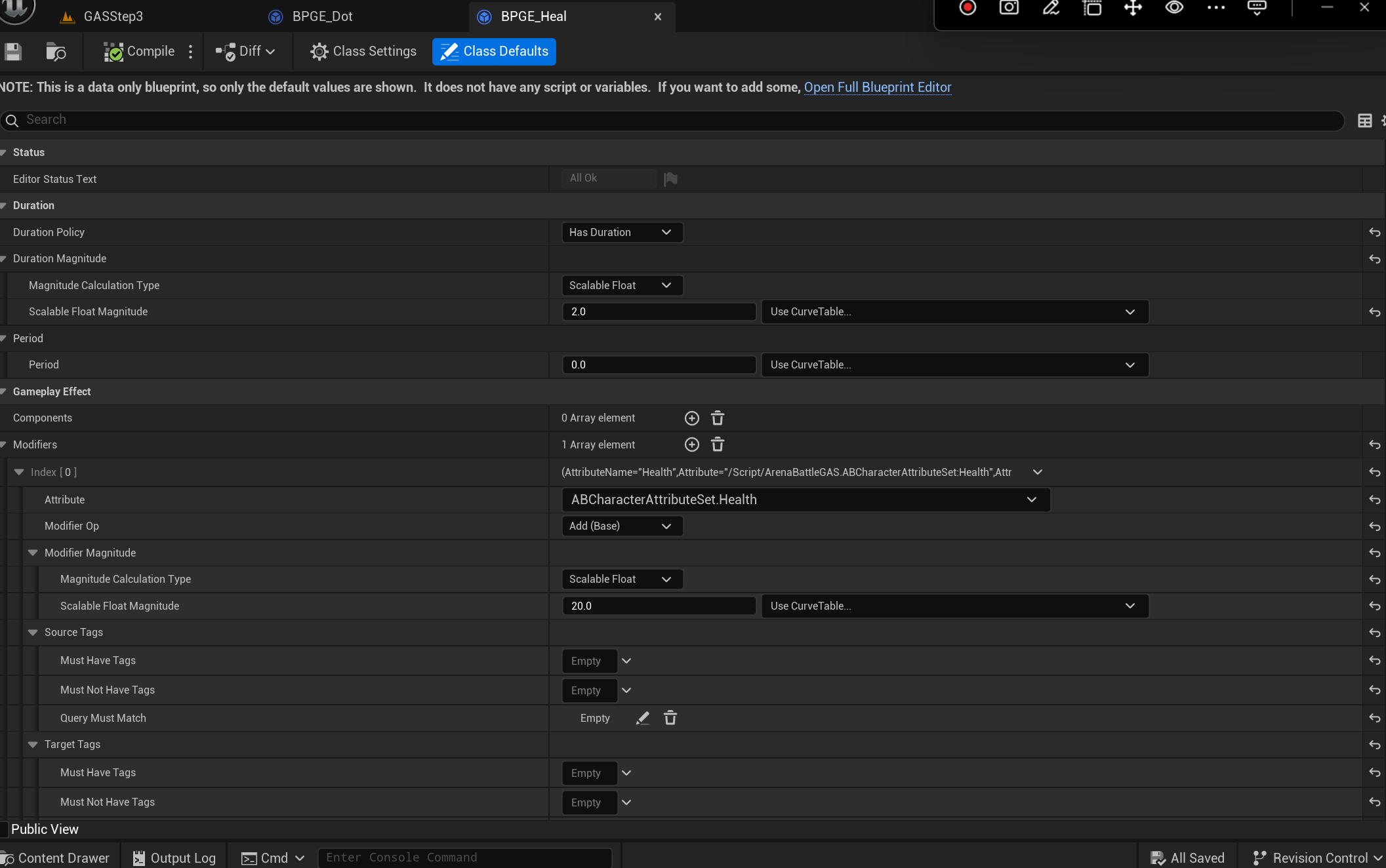This screenshot has height=868, width=1386.
Task: Open Target Tags Must Have Tags dropdown
Action: [626, 773]
